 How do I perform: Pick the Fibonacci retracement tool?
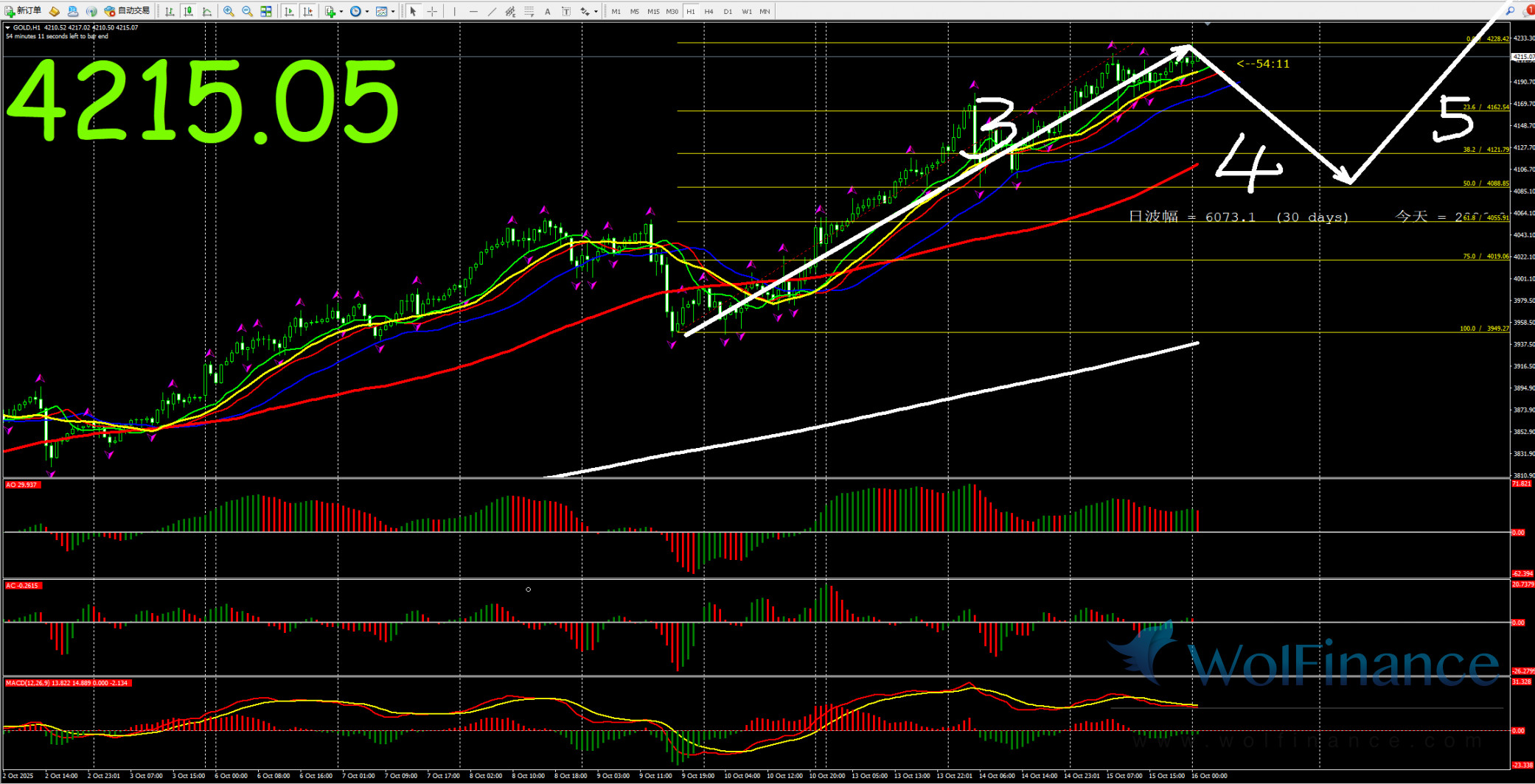point(529,11)
